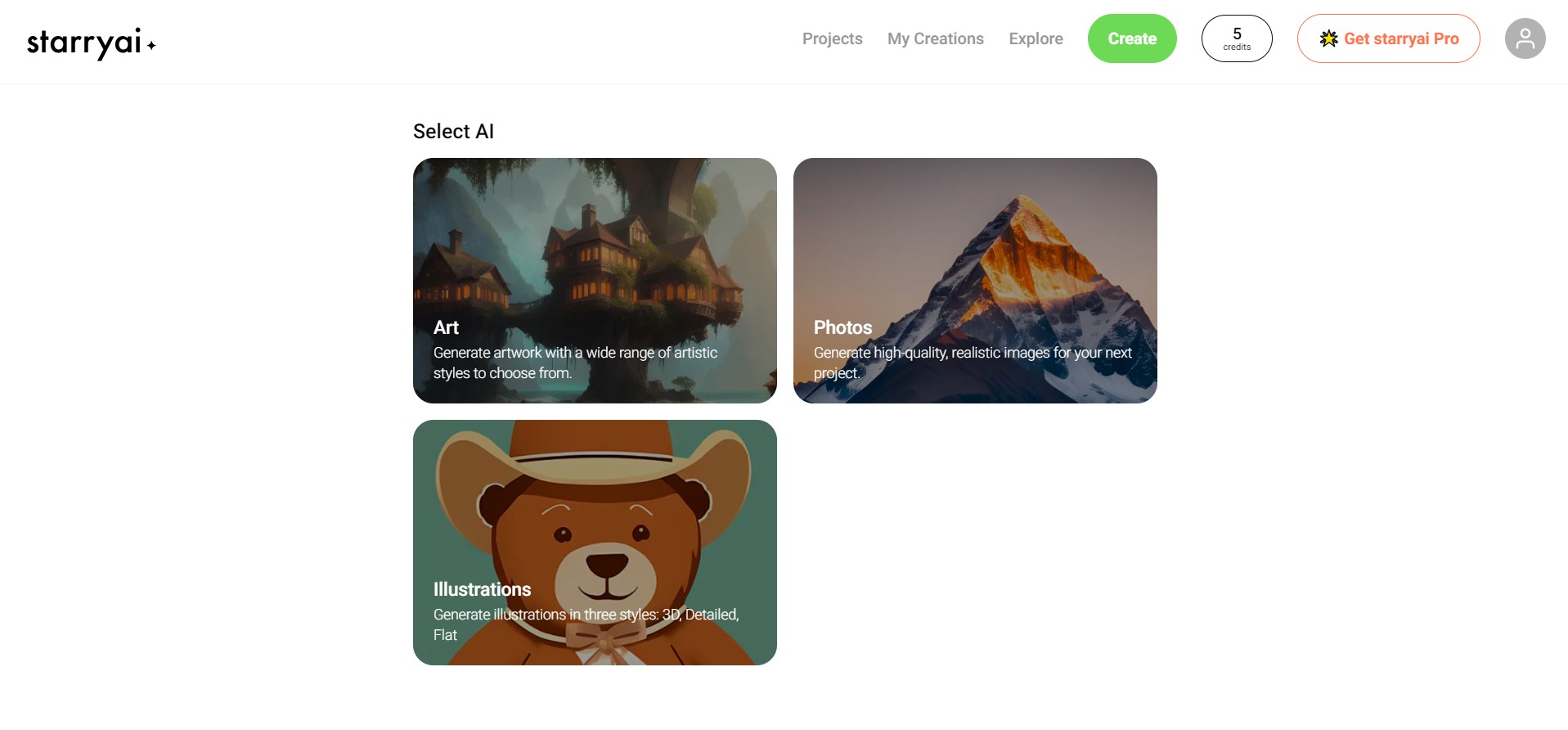Click the Select AI heading
This screenshot has height=730, width=1568.
tap(453, 132)
